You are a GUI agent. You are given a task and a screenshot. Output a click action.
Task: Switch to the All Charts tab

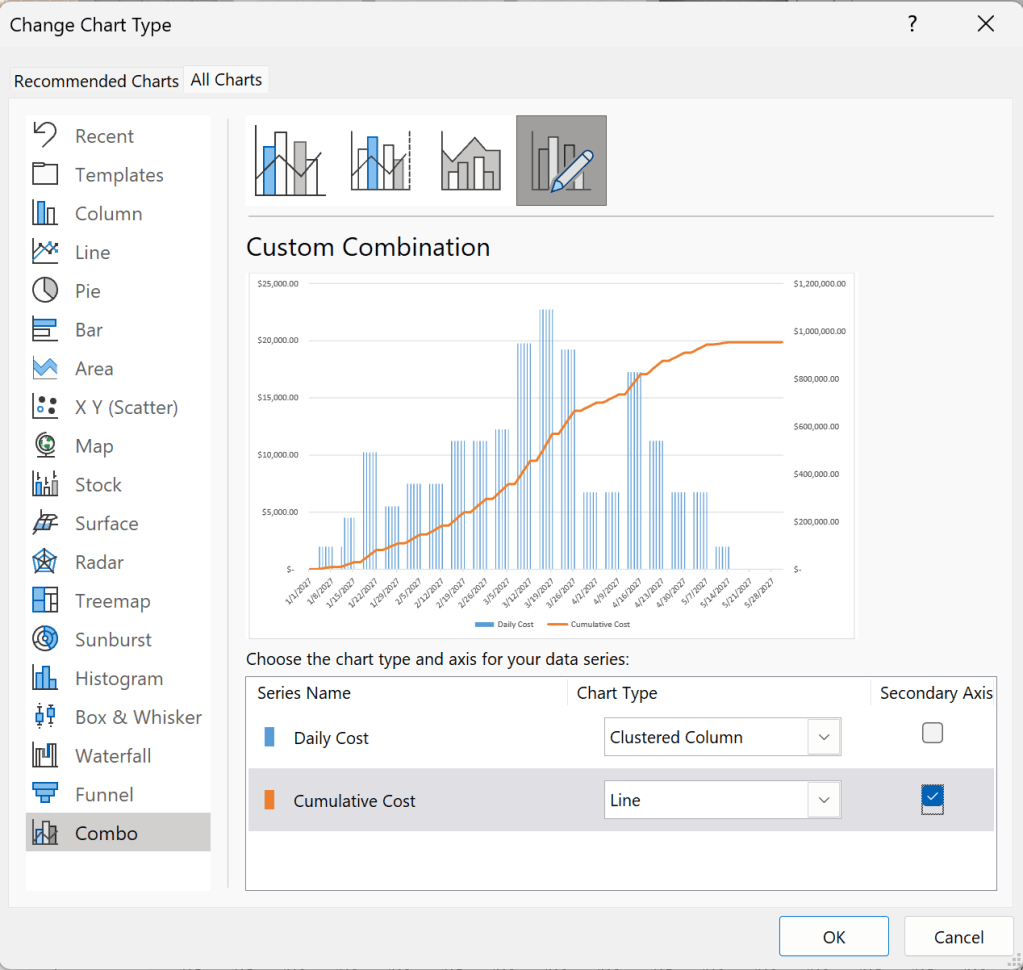click(x=226, y=80)
